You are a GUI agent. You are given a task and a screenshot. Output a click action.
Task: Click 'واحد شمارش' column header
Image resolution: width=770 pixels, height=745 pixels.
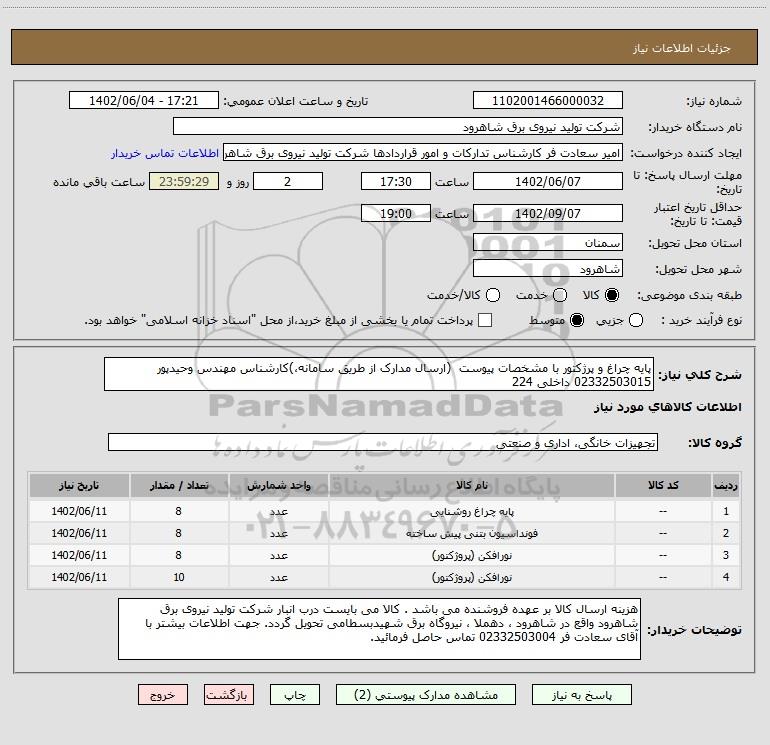[x=278, y=485]
